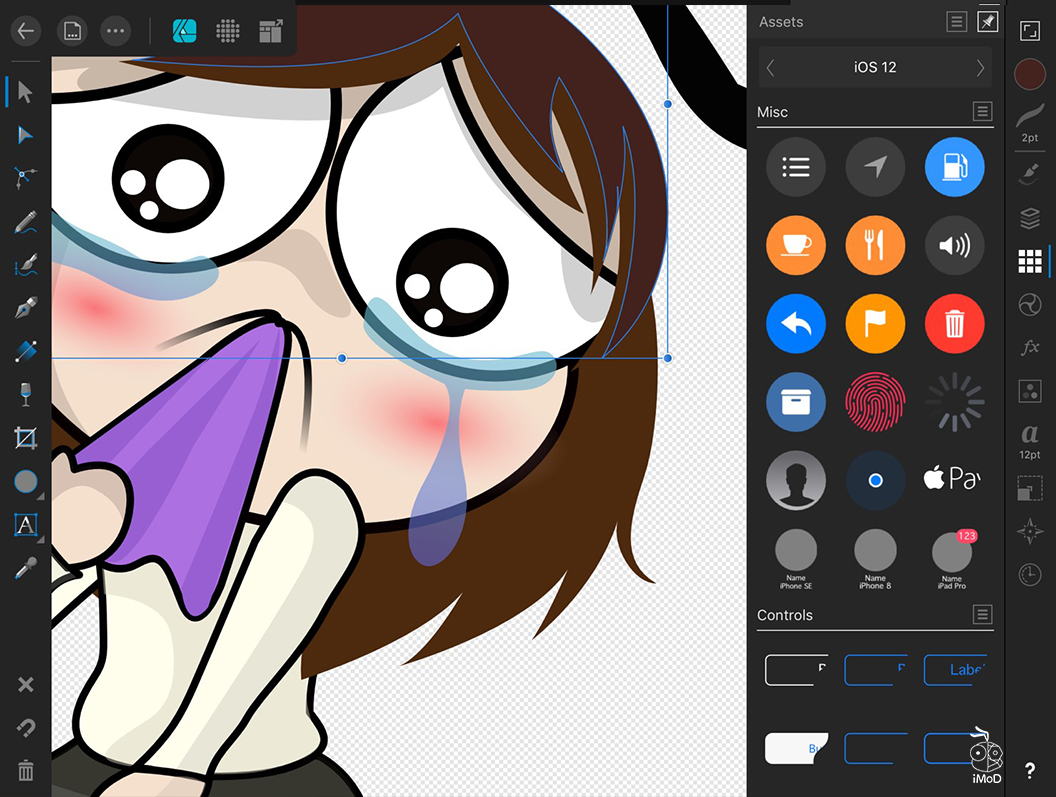Image resolution: width=1056 pixels, height=797 pixels.
Task: Go back using the back arrow
Action: [x=25, y=31]
